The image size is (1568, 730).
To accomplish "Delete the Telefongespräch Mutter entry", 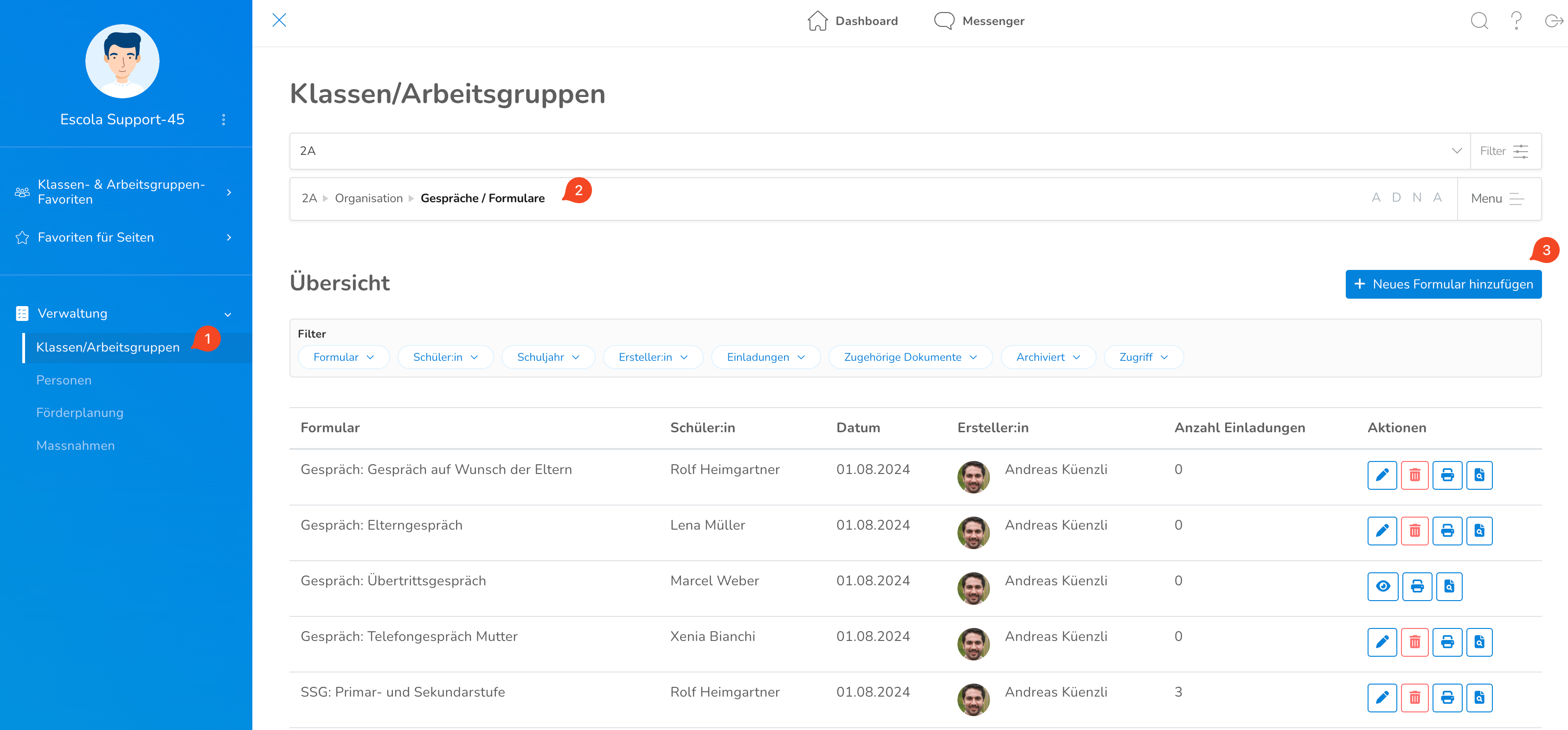I will click(1414, 642).
